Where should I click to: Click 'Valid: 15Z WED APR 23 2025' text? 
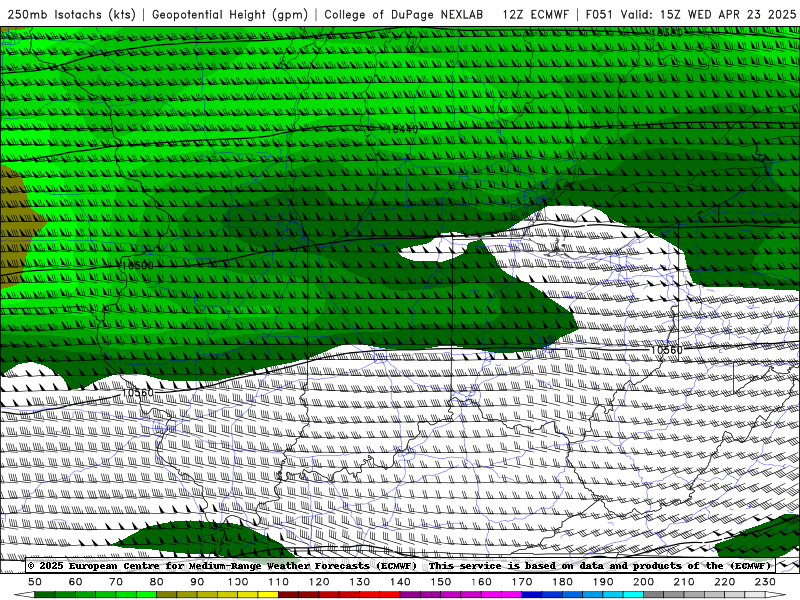coord(709,14)
